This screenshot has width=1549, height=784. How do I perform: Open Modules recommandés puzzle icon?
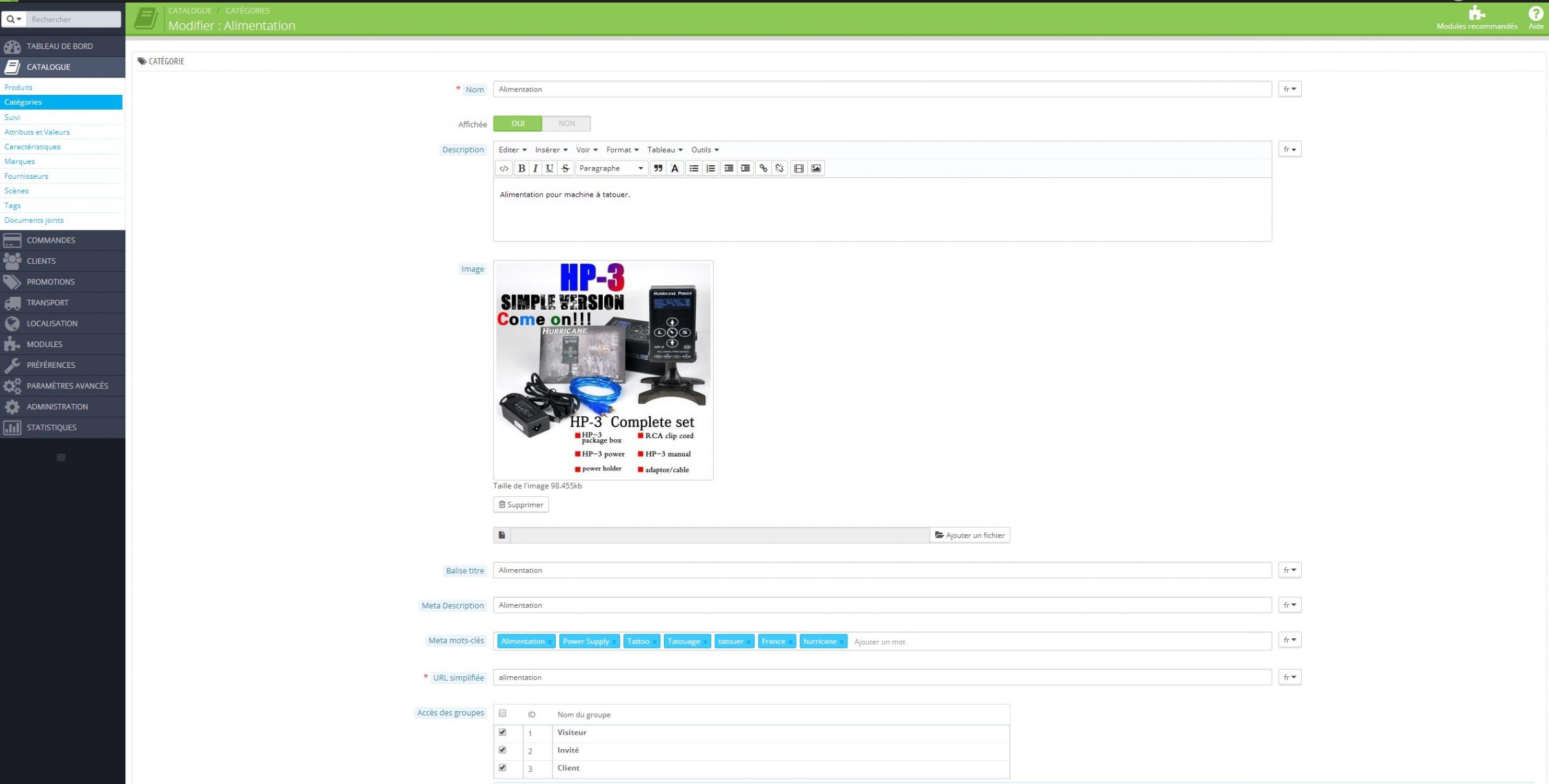(x=1476, y=14)
